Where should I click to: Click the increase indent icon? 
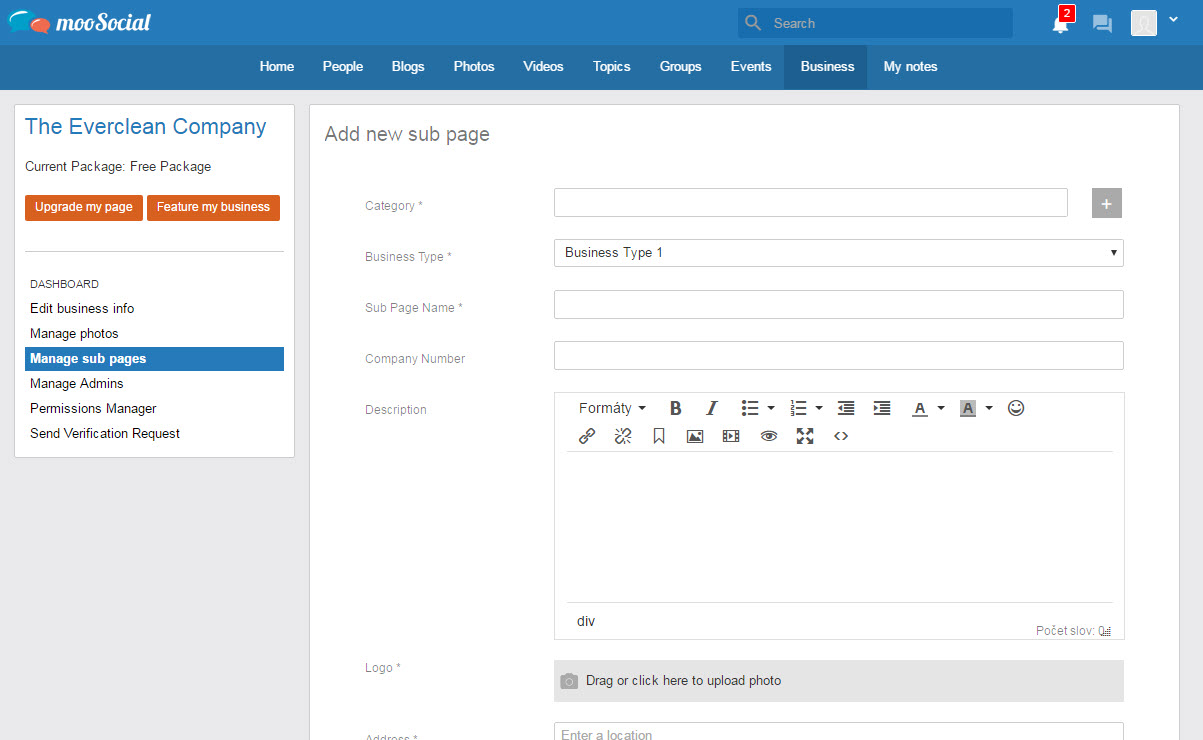(x=882, y=408)
